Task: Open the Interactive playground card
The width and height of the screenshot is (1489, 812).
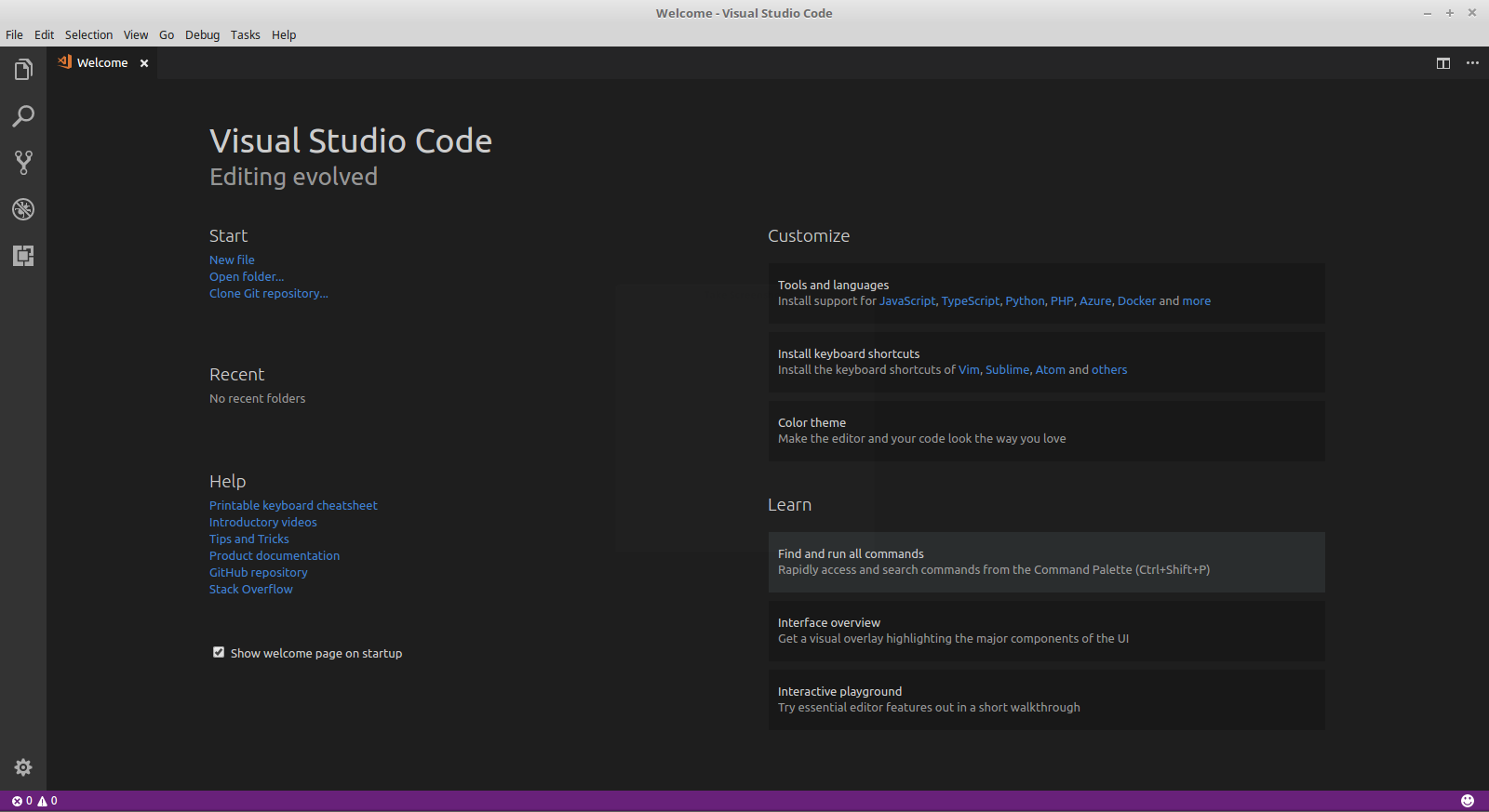Action: coord(1046,699)
